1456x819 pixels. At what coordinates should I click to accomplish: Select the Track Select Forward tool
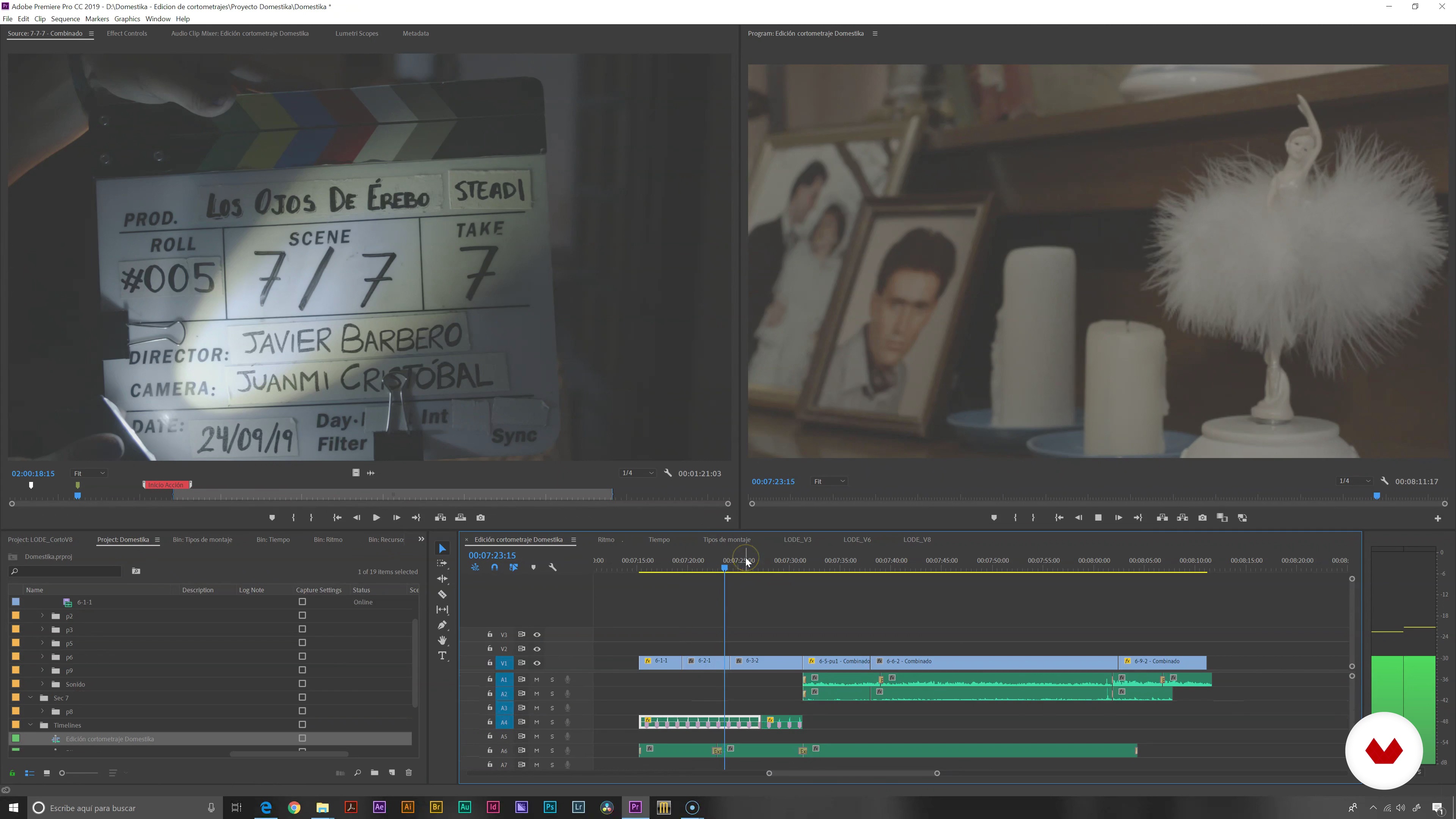tap(442, 563)
